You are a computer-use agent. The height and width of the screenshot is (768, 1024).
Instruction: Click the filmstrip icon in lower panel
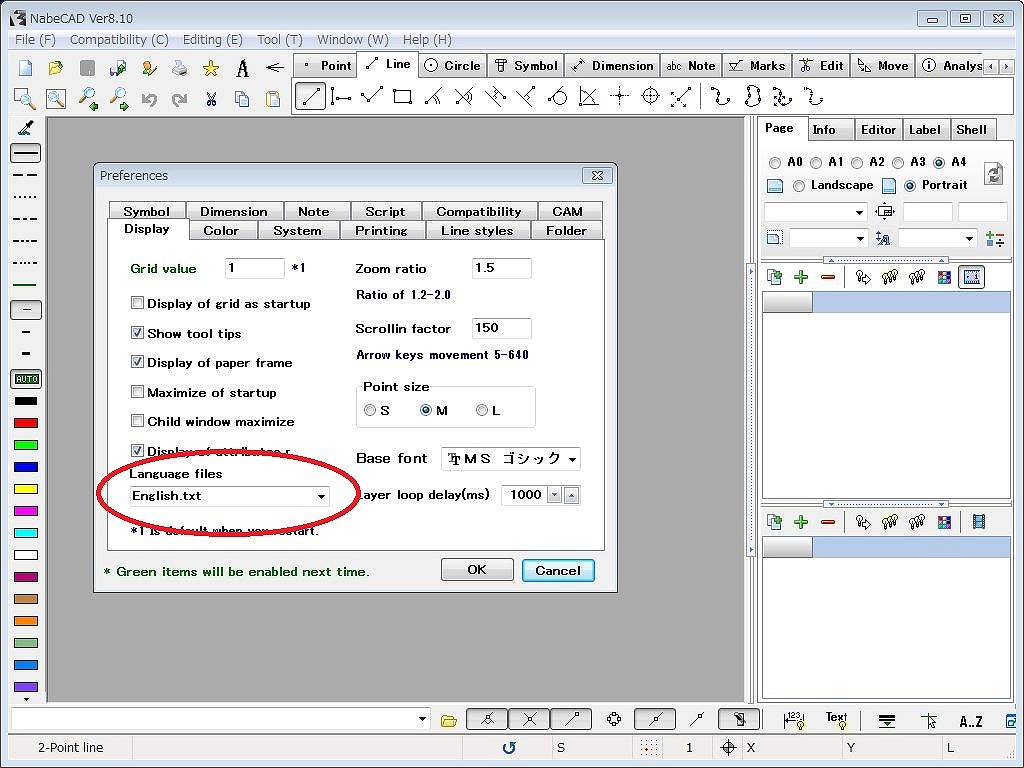coord(978,522)
